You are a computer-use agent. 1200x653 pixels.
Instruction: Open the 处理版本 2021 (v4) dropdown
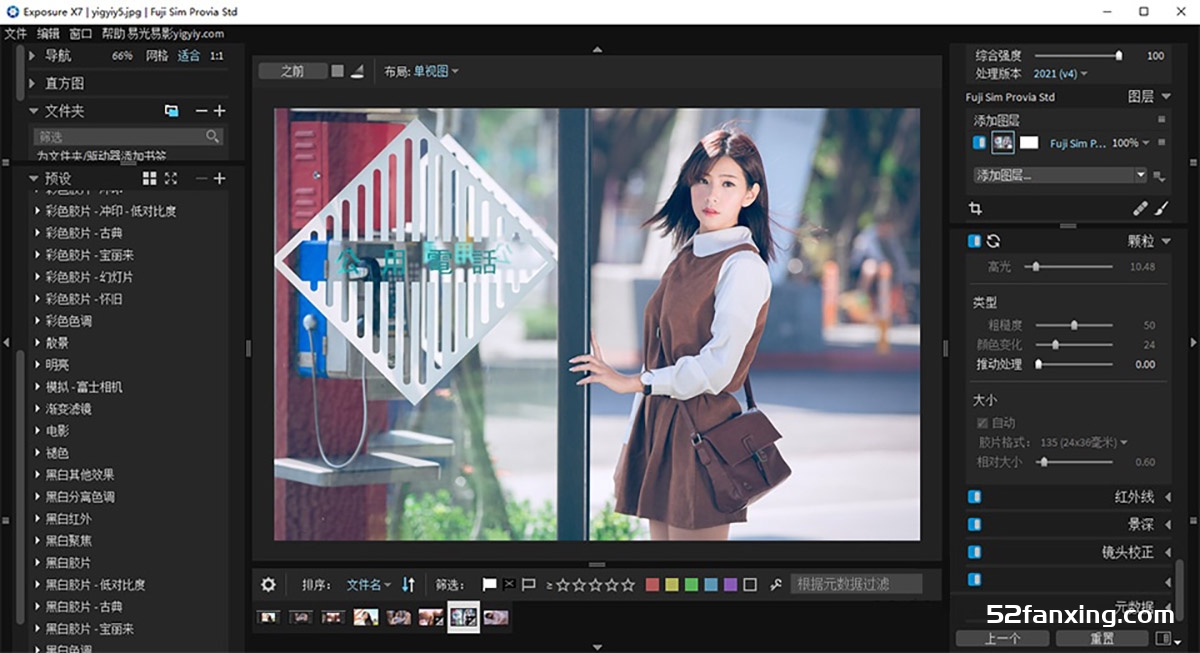1061,74
